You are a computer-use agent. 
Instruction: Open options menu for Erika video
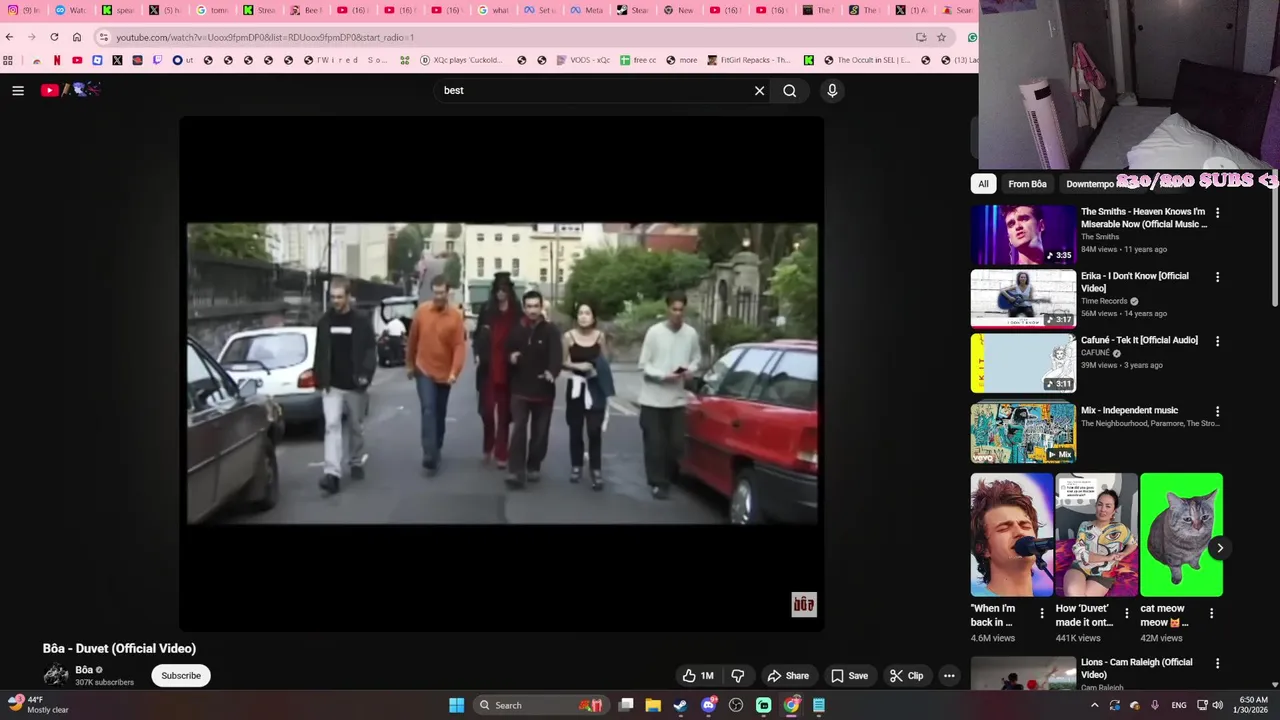(x=1217, y=277)
